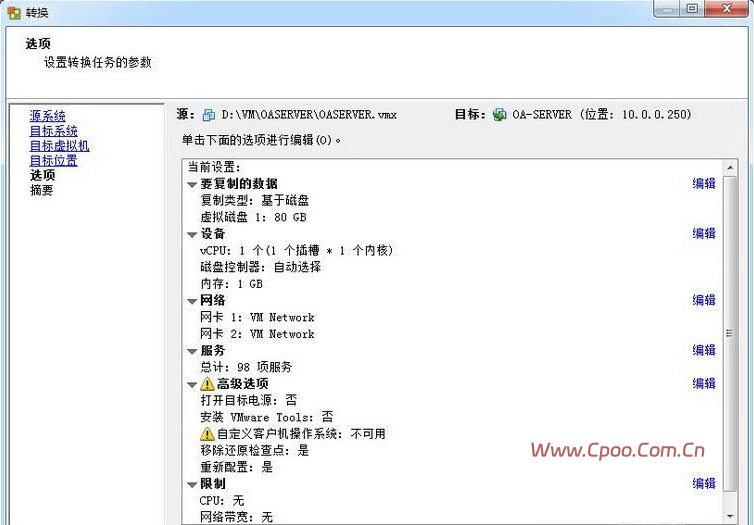Open the 目标虚拟机 step
Screen dimensions: 754x525
click(60, 146)
